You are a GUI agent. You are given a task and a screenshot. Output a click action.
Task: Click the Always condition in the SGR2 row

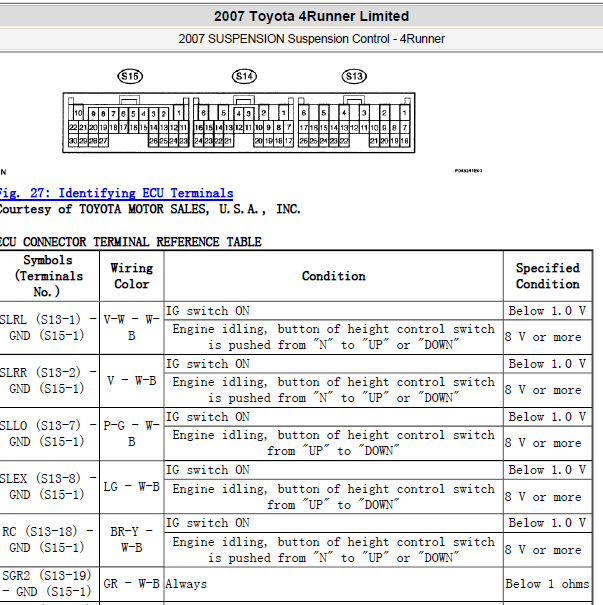333,584
